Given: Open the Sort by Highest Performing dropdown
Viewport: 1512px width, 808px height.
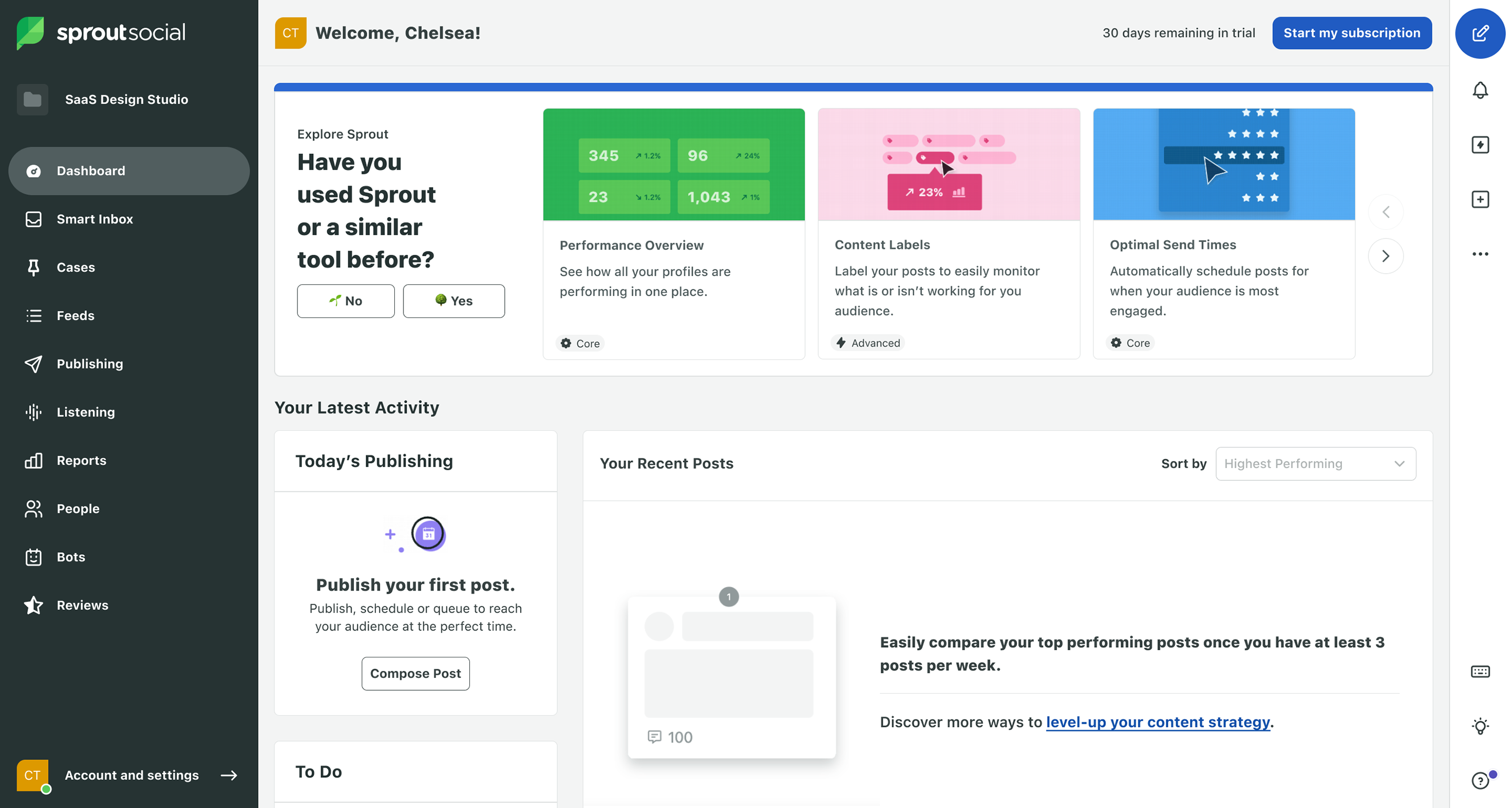Looking at the screenshot, I should (x=1315, y=464).
